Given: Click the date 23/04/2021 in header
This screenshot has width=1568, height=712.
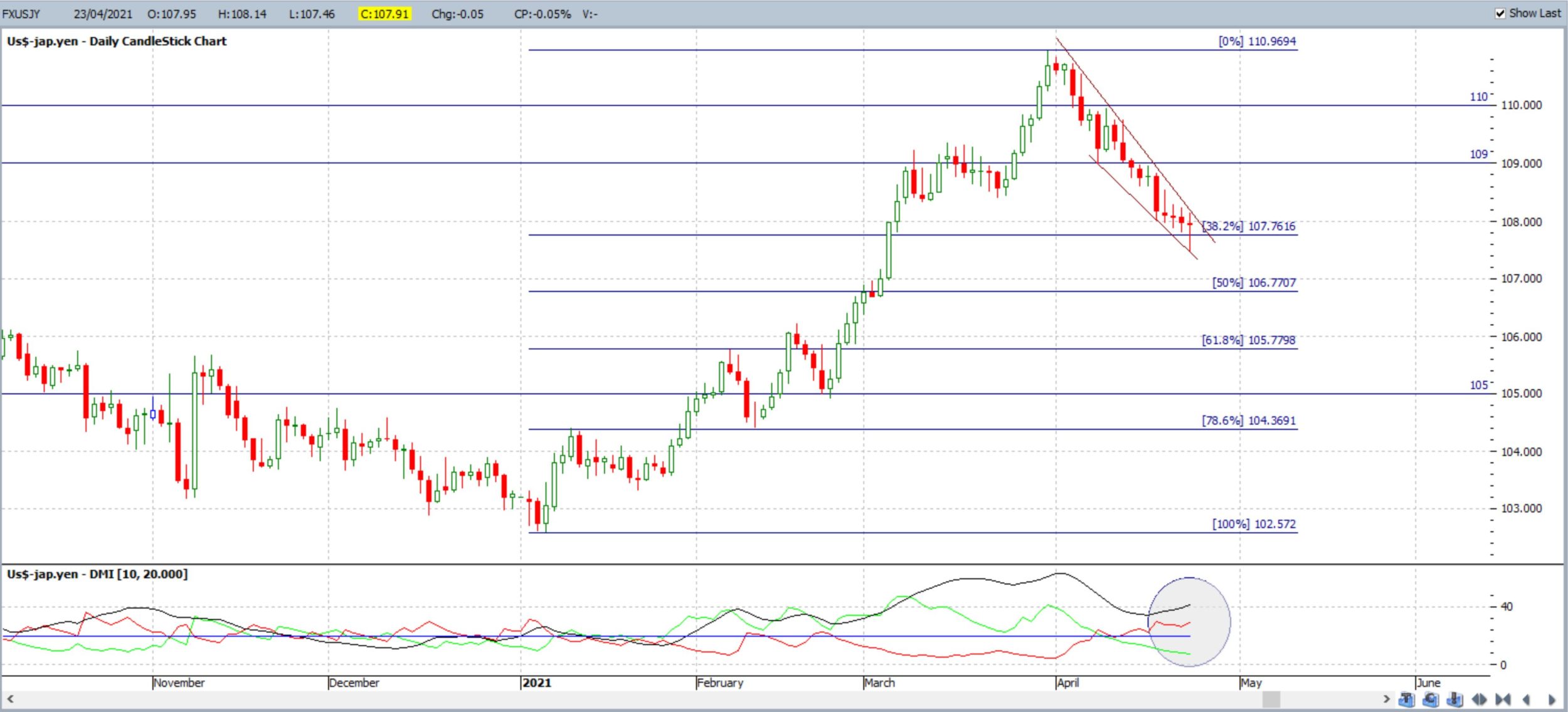Looking at the screenshot, I should click(x=103, y=14).
